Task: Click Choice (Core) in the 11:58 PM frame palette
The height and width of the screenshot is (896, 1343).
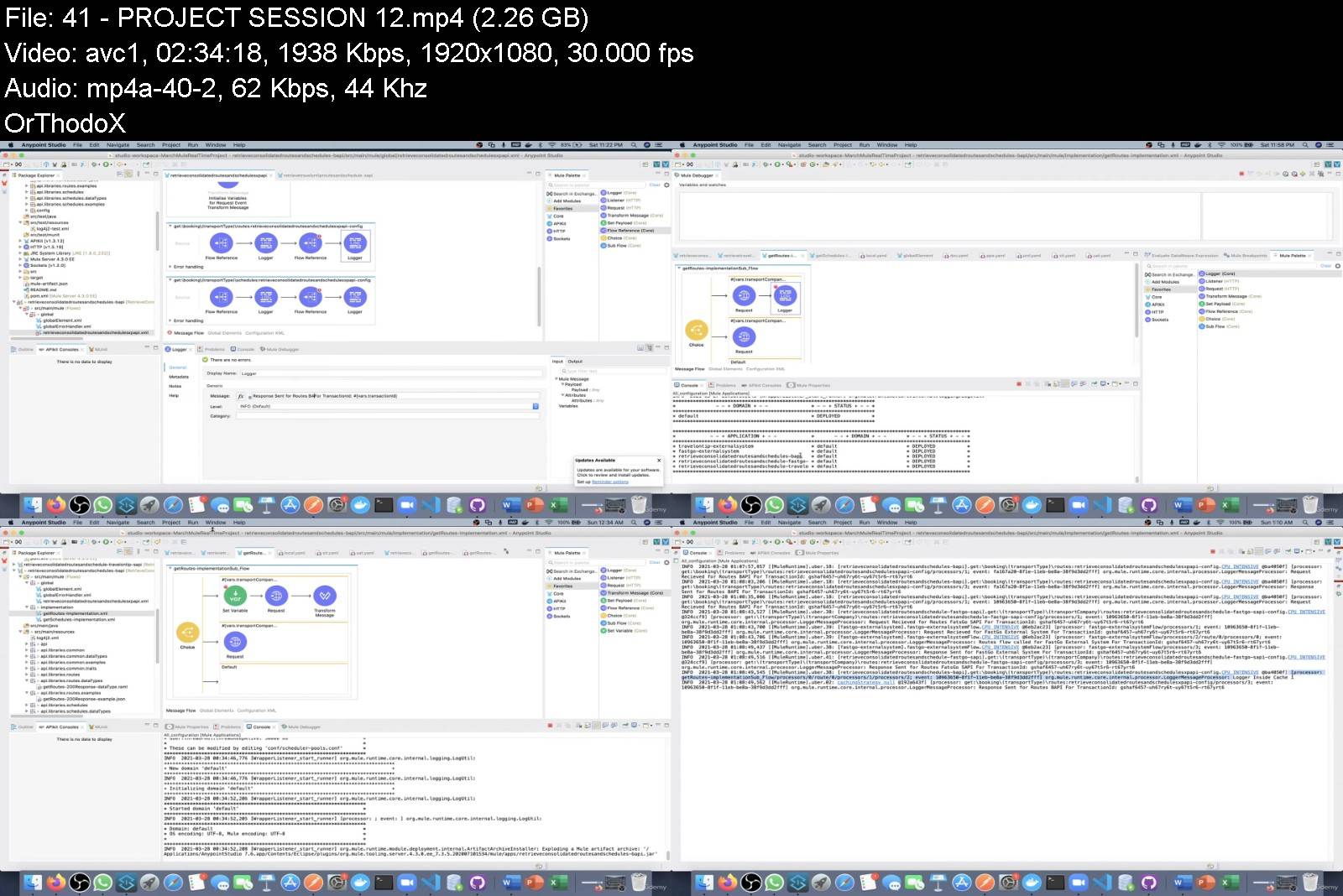Action: click(1219, 319)
